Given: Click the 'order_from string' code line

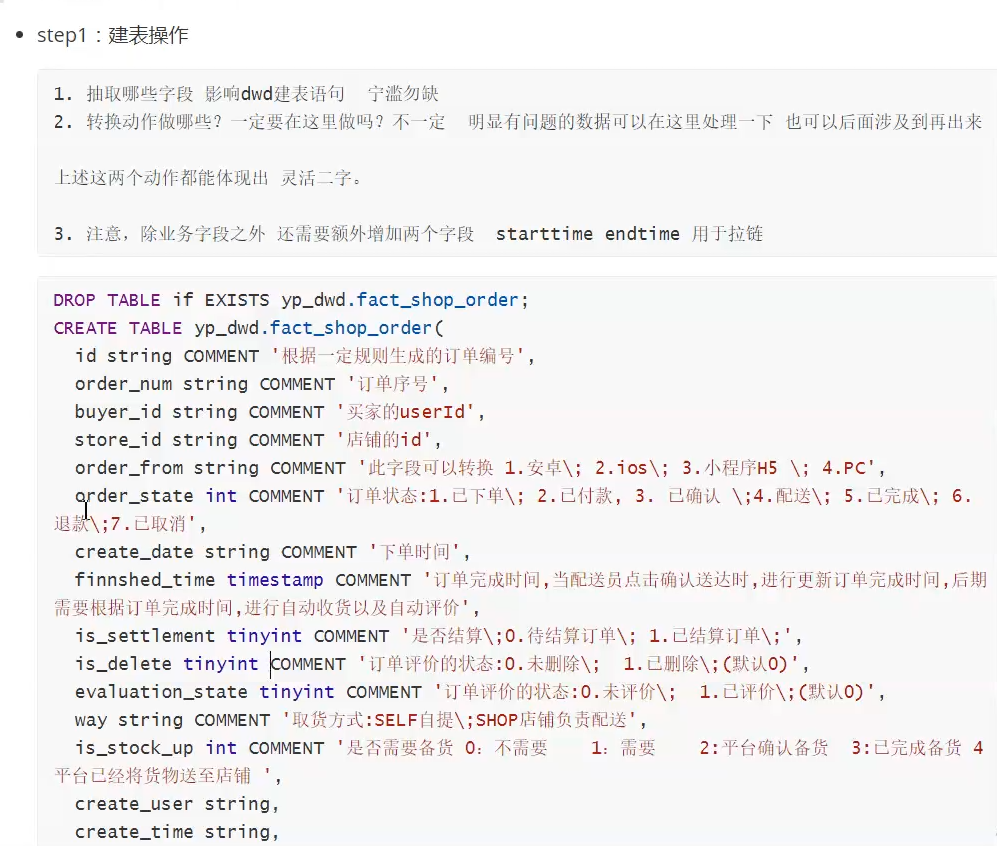Looking at the screenshot, I should [x=480, y=468].
